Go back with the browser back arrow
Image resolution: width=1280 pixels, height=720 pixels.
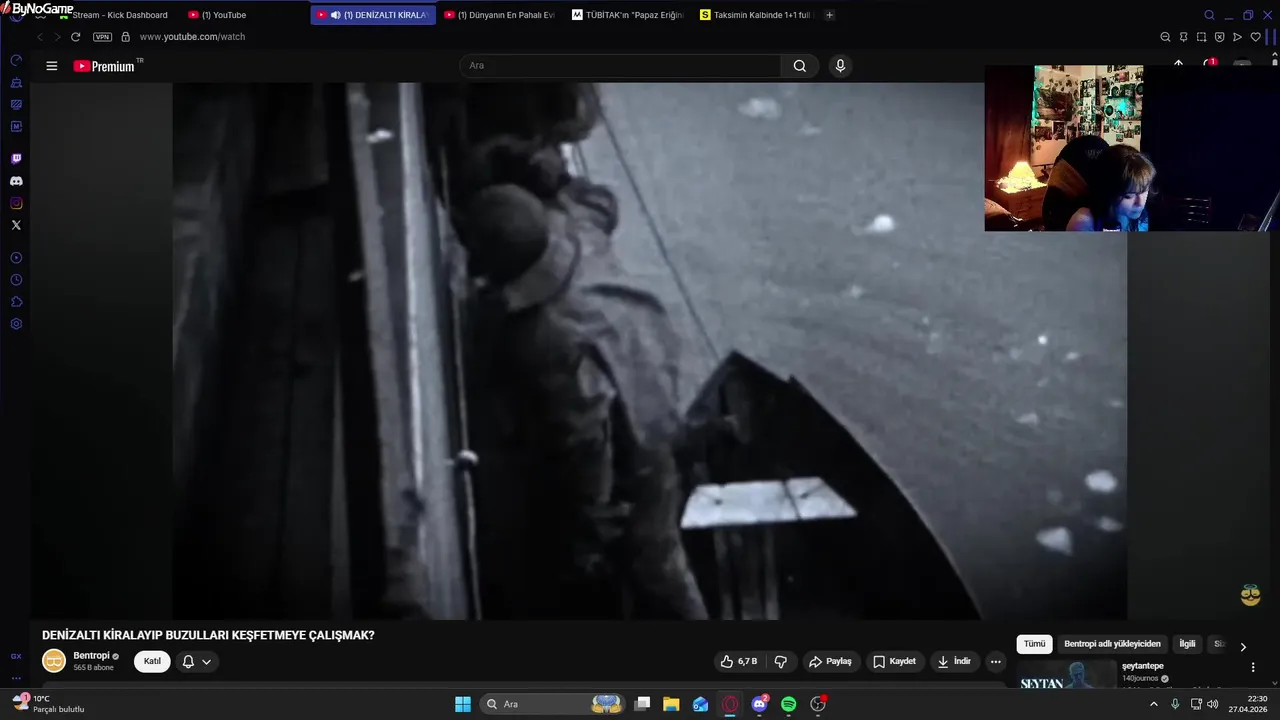[40, 37]
